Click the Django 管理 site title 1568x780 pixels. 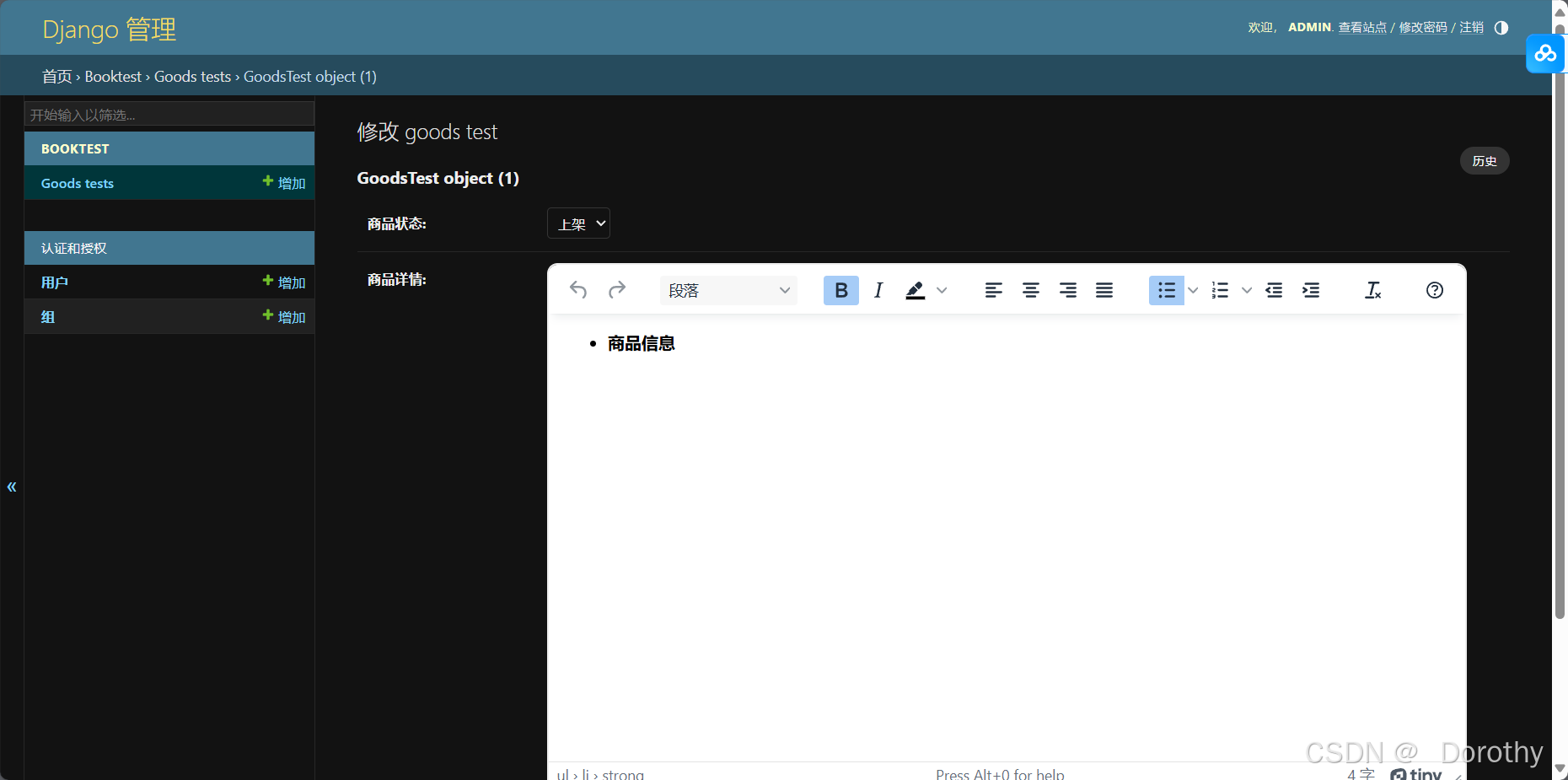pos(110,29)
